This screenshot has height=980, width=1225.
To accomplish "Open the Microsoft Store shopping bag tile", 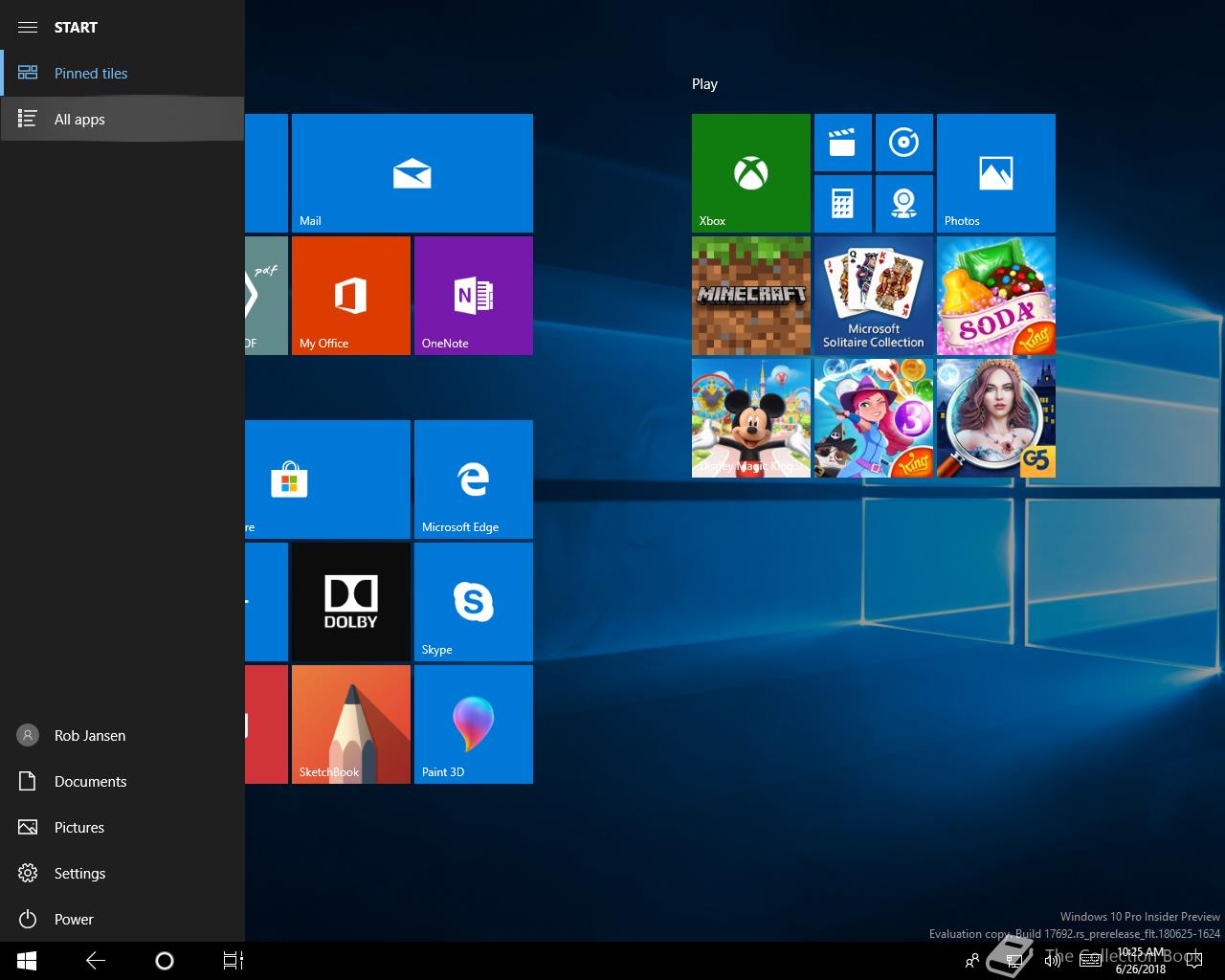I will click(327, 479).
